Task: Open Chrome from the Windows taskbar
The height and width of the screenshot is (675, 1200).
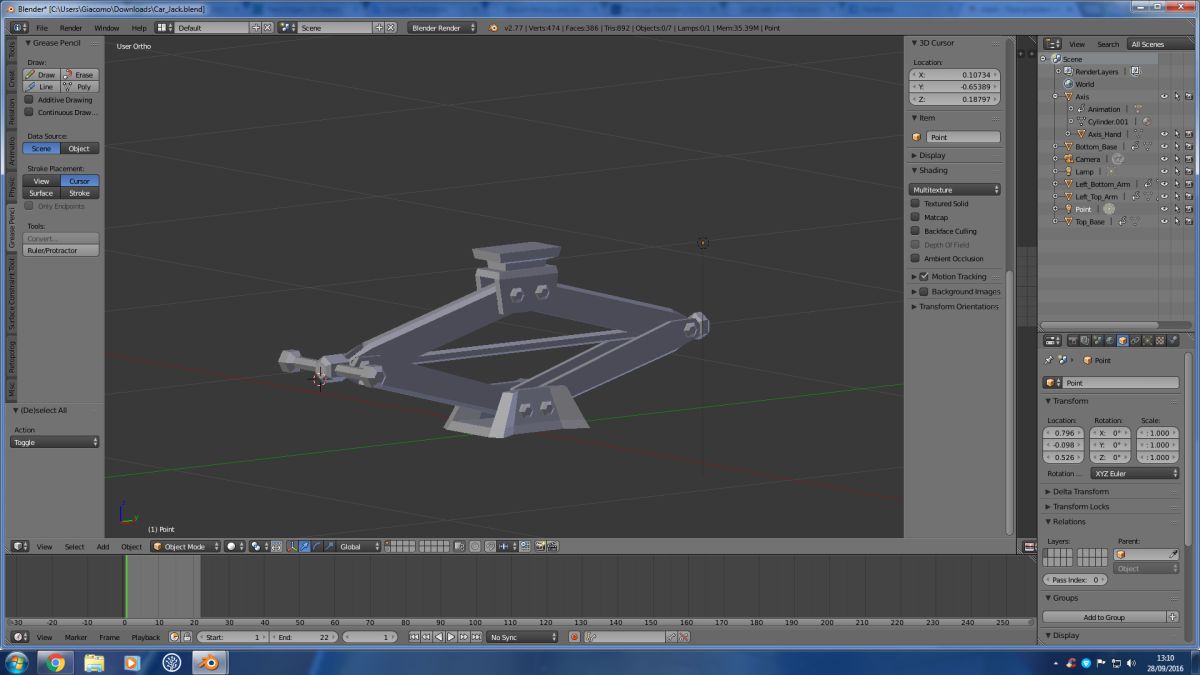Action: 55,662
